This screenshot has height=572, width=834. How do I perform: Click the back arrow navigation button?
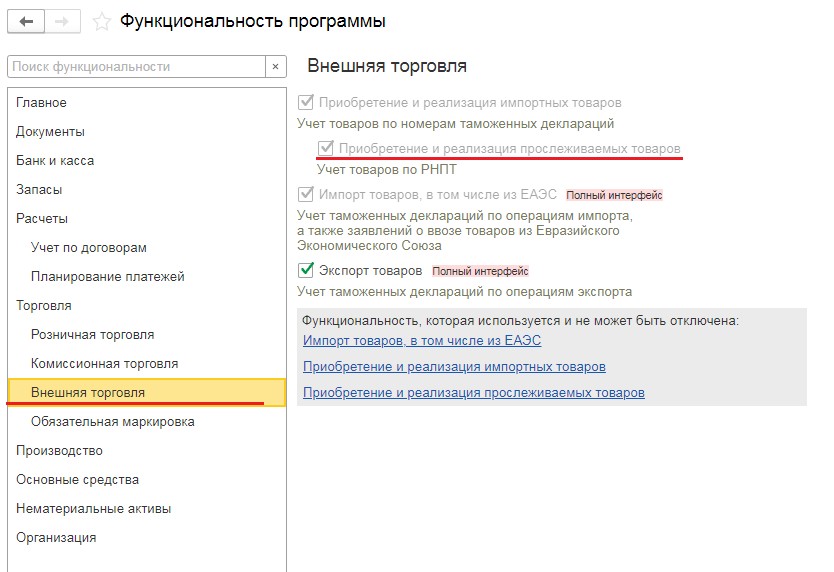pyautogui.click(x=26, y=21)
